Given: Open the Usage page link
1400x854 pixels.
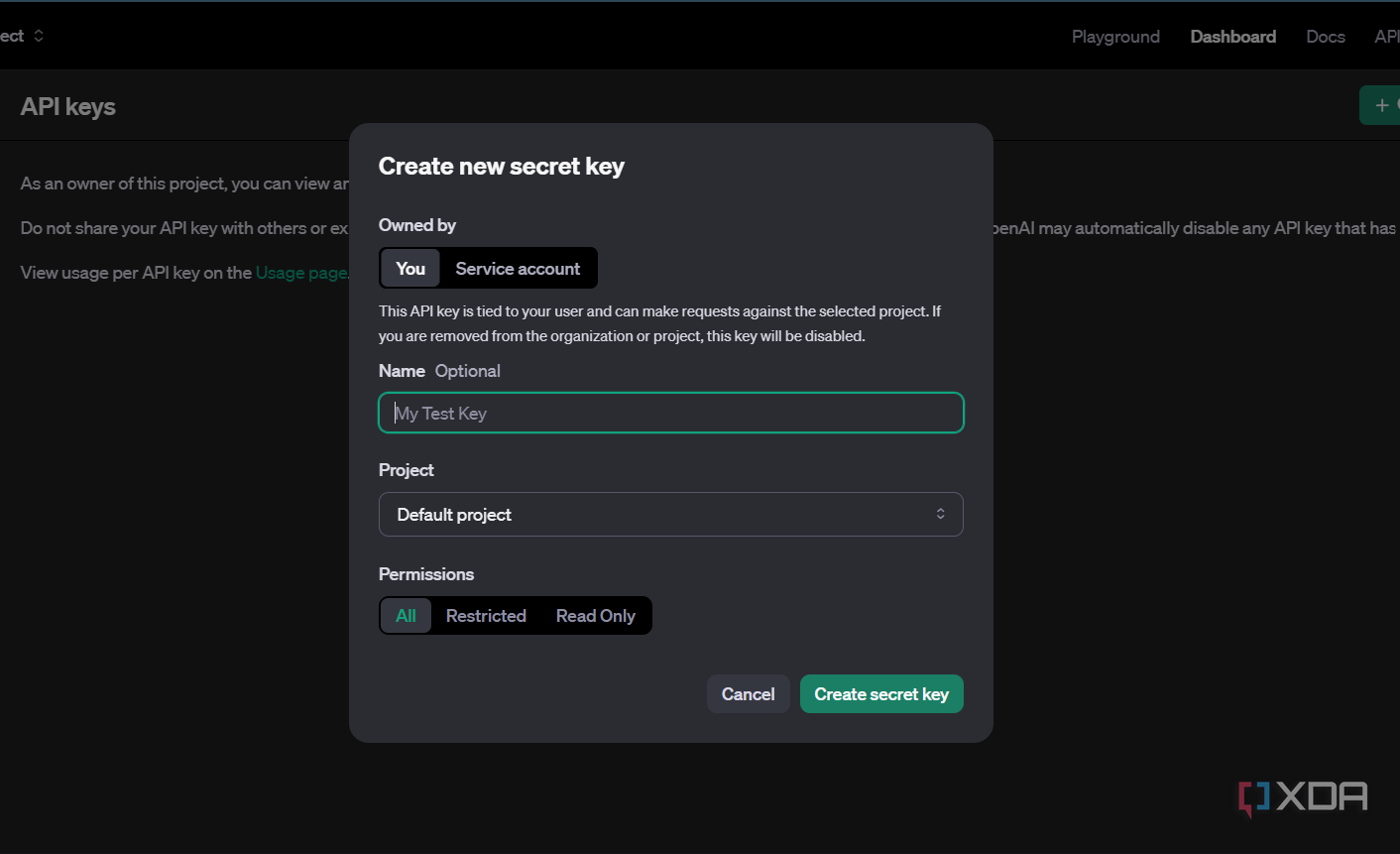Looking at the screenshot, I should [301, 273].
